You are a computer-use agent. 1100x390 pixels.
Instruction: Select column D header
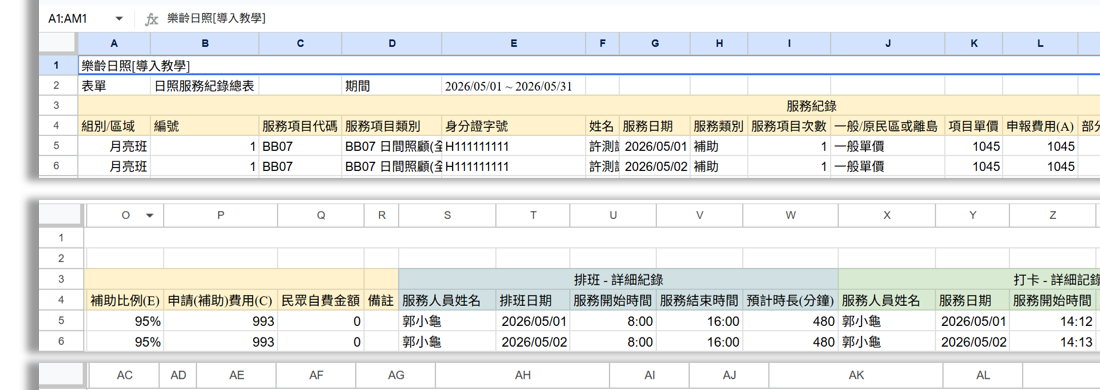tap(391, 43)
